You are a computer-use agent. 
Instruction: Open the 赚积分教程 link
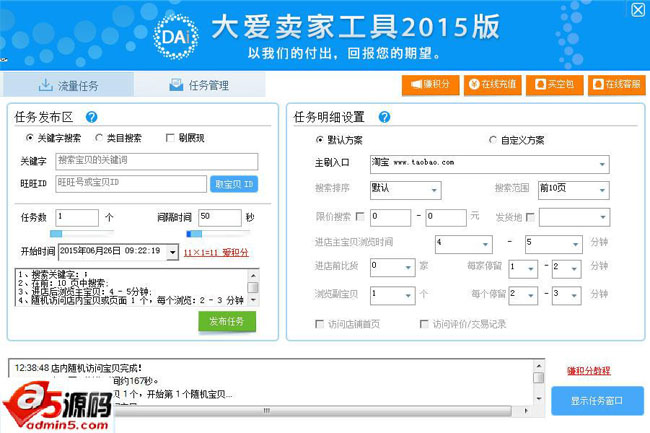click(589, 370)
